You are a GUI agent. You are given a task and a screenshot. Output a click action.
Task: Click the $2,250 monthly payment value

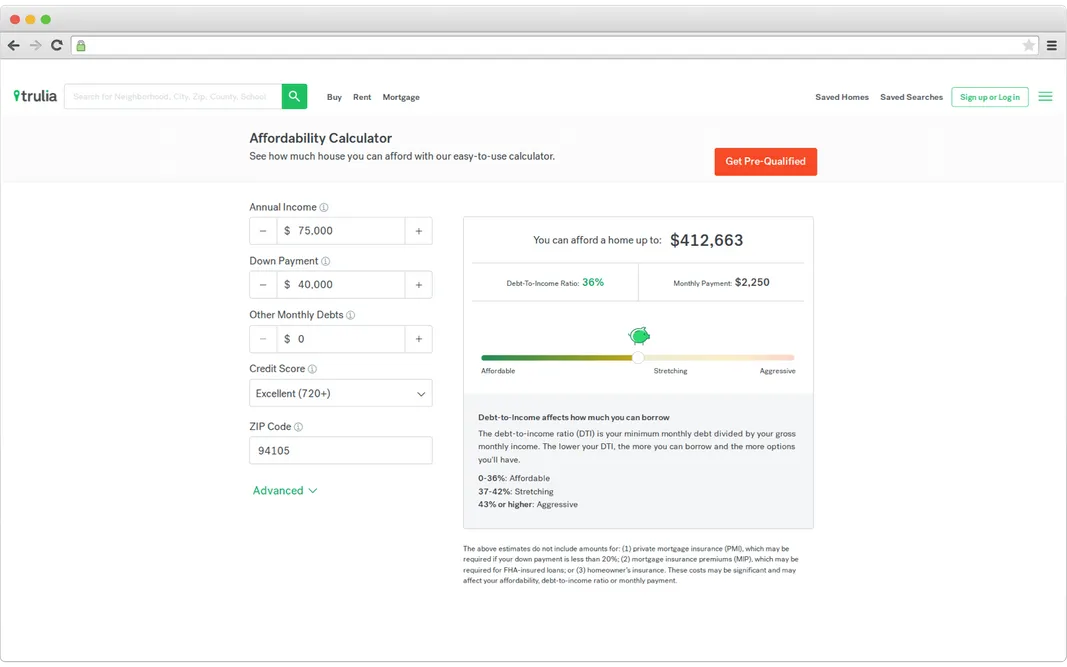coord(752,282)
